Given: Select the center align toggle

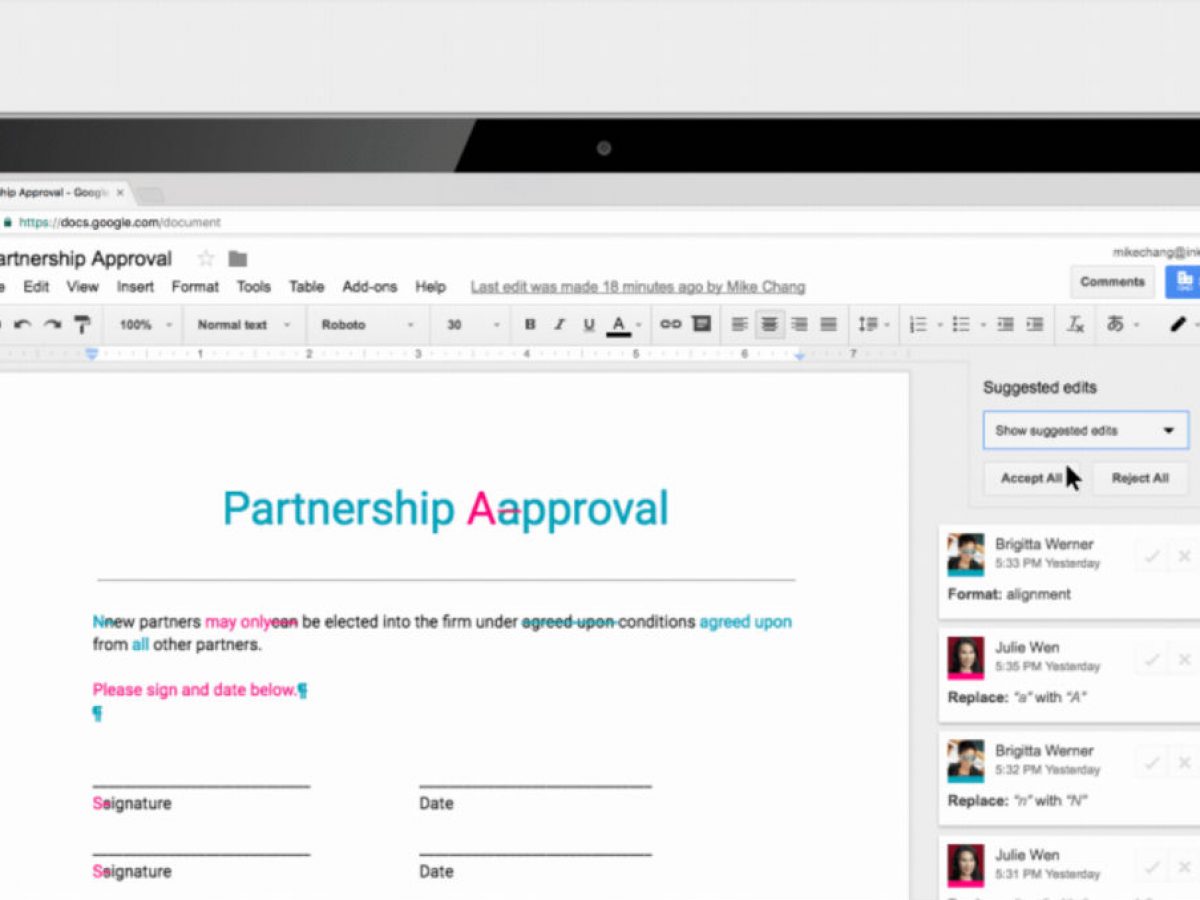Looking at the screenshot, I should point(769,324).
